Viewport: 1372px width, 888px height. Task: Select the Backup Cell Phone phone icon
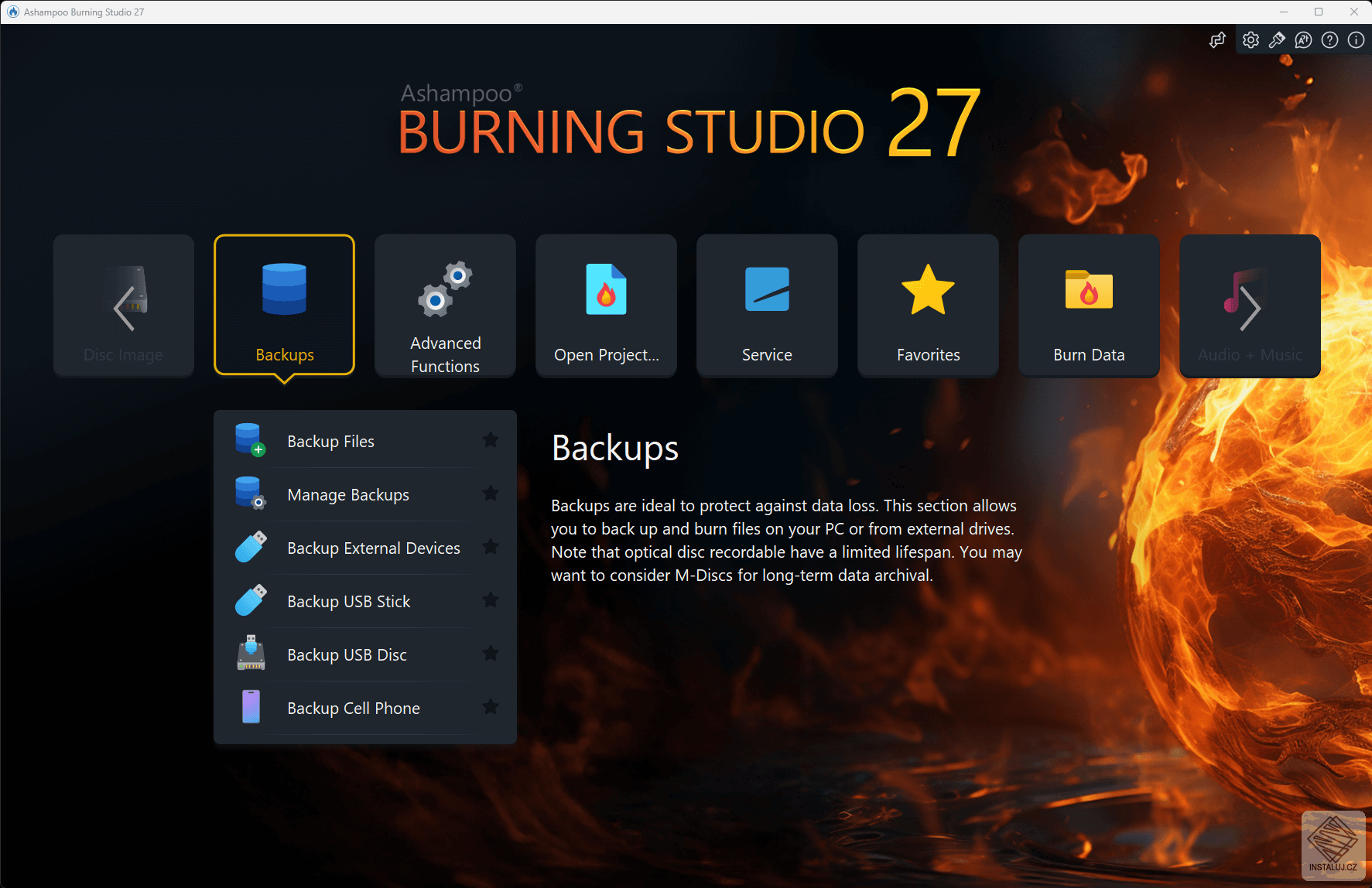pyautogui.click(x=249, y=706)
